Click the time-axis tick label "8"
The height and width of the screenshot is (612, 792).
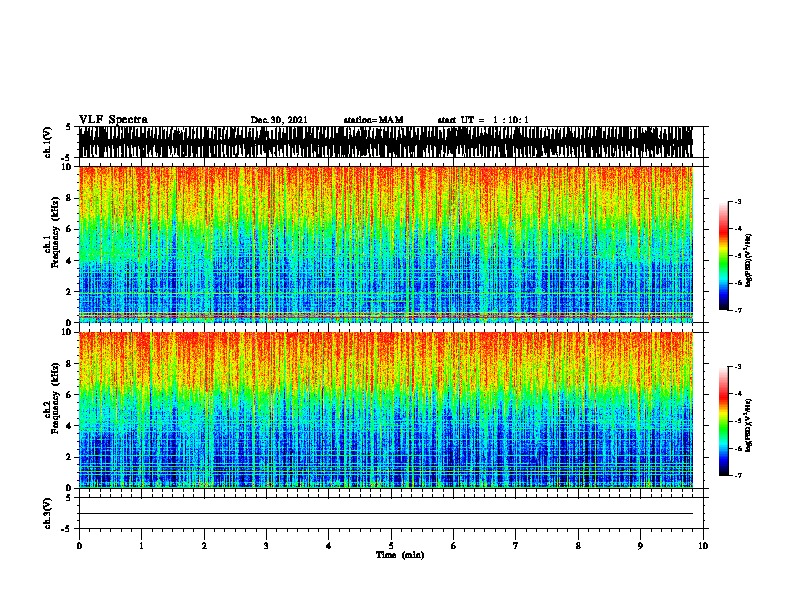click(x=578, y=546)
